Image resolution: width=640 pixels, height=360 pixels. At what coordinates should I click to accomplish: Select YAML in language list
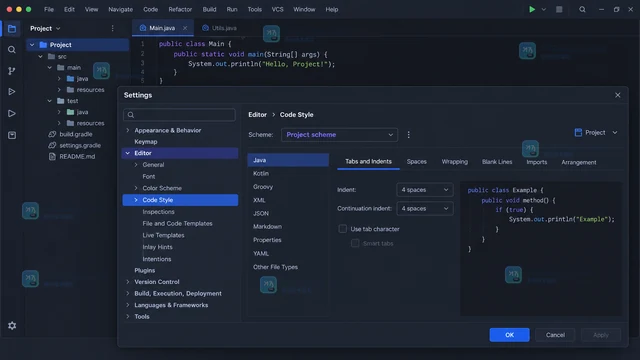(x=288, y=253)
